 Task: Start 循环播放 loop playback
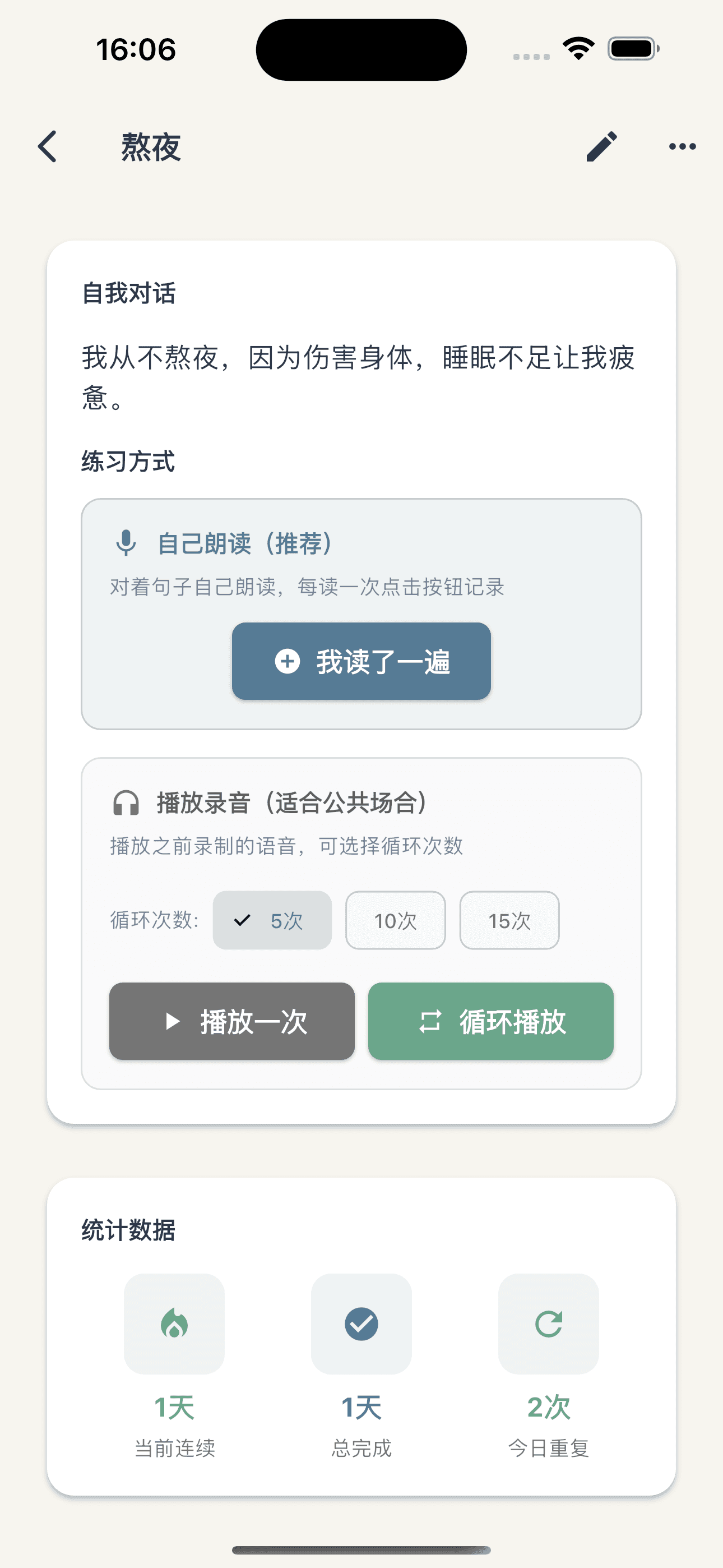tap(490, 1021)
